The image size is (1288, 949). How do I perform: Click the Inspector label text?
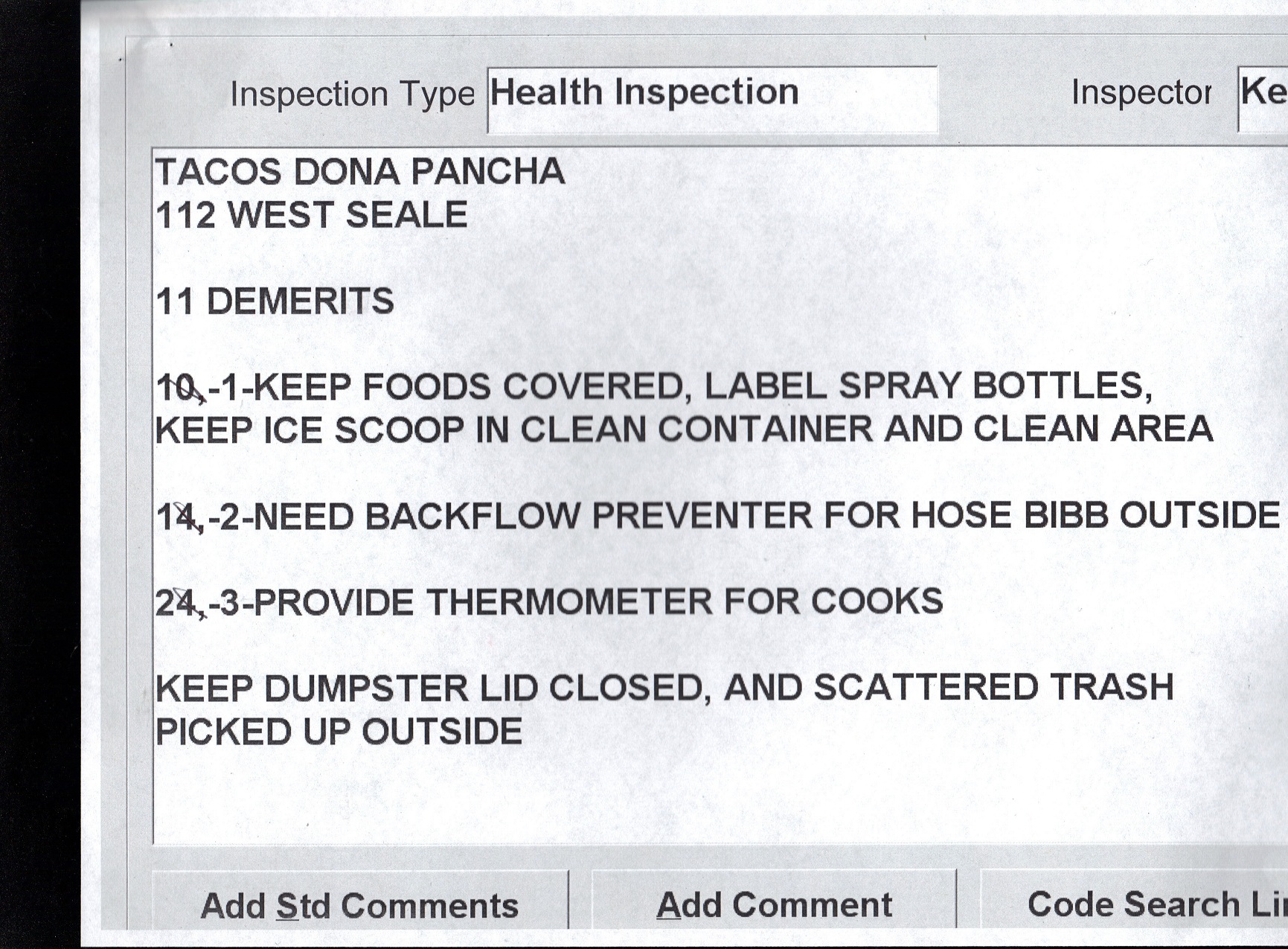tap(1141, 93)
